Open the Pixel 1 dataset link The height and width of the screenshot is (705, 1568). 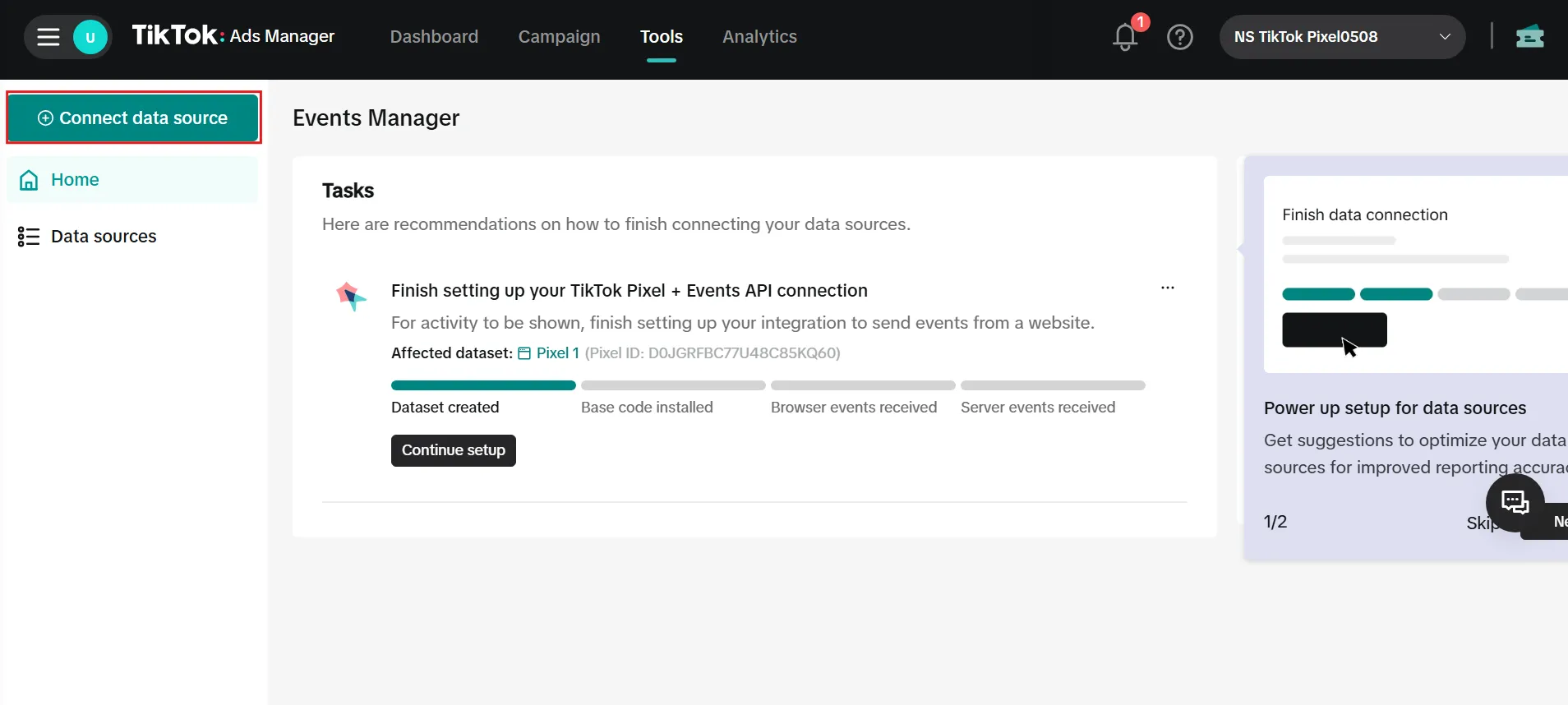click(x=556, y=353)
